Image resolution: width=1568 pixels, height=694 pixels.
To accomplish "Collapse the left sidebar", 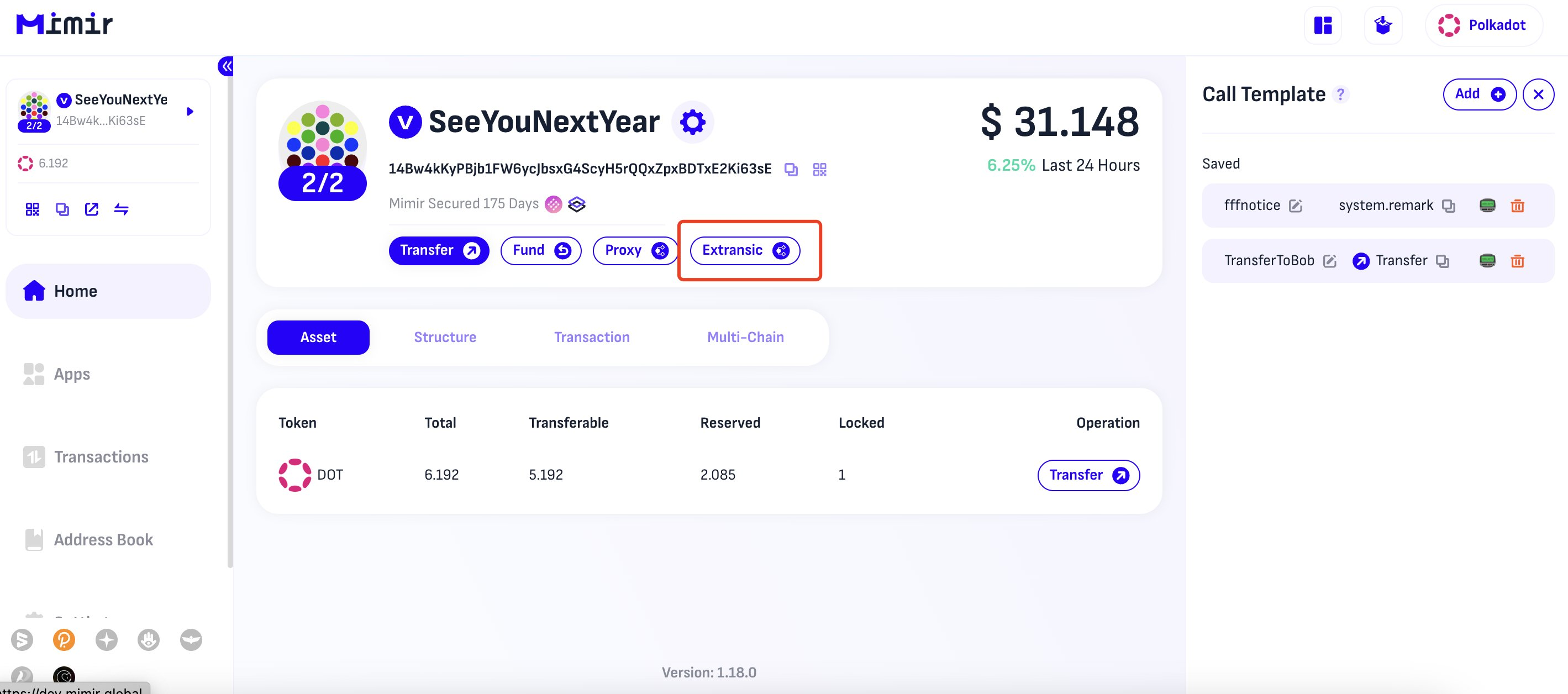I will [x=226, y=66].
